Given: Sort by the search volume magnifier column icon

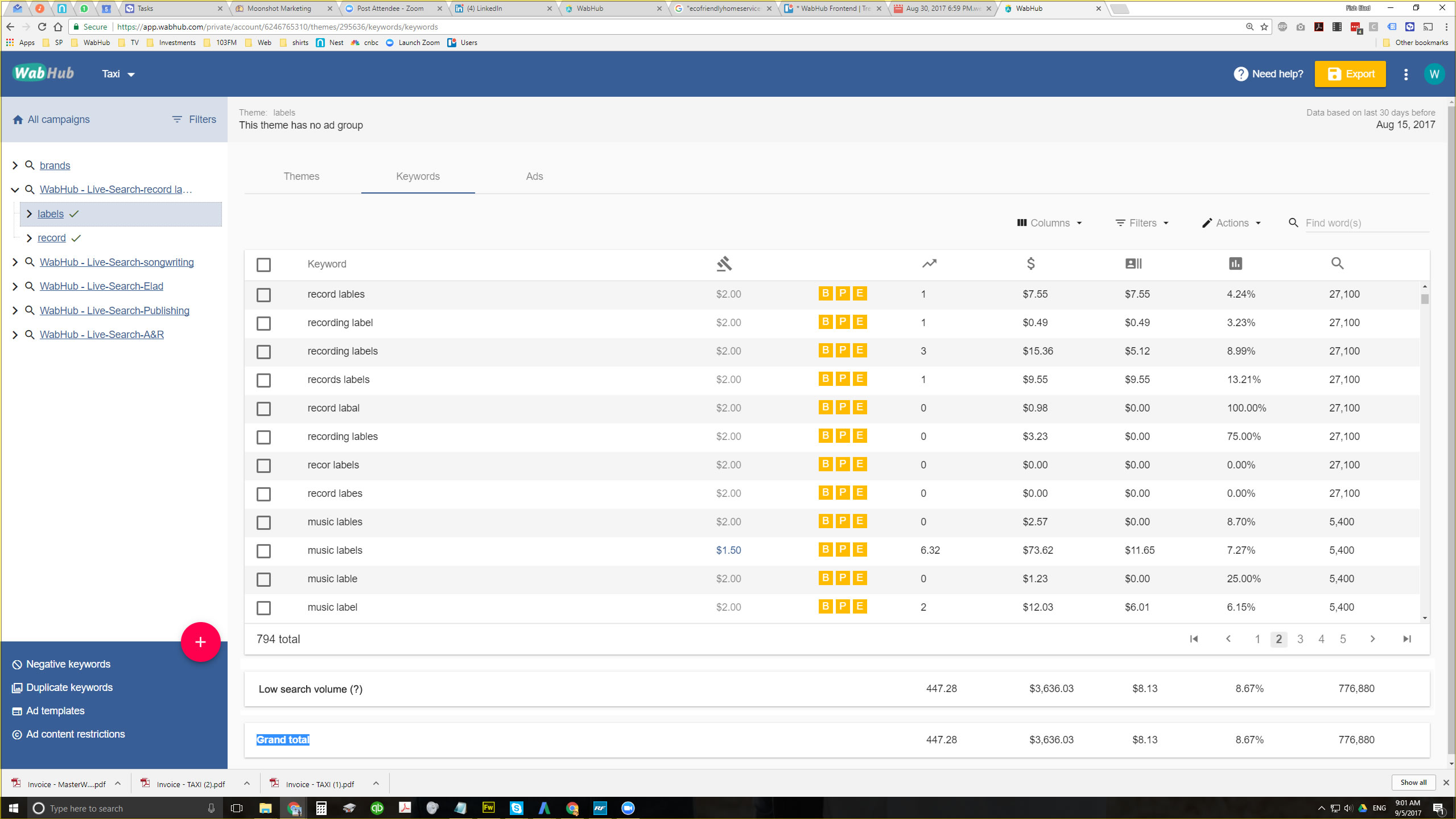Looking at the screenshot, I should tap(1337, 264).
